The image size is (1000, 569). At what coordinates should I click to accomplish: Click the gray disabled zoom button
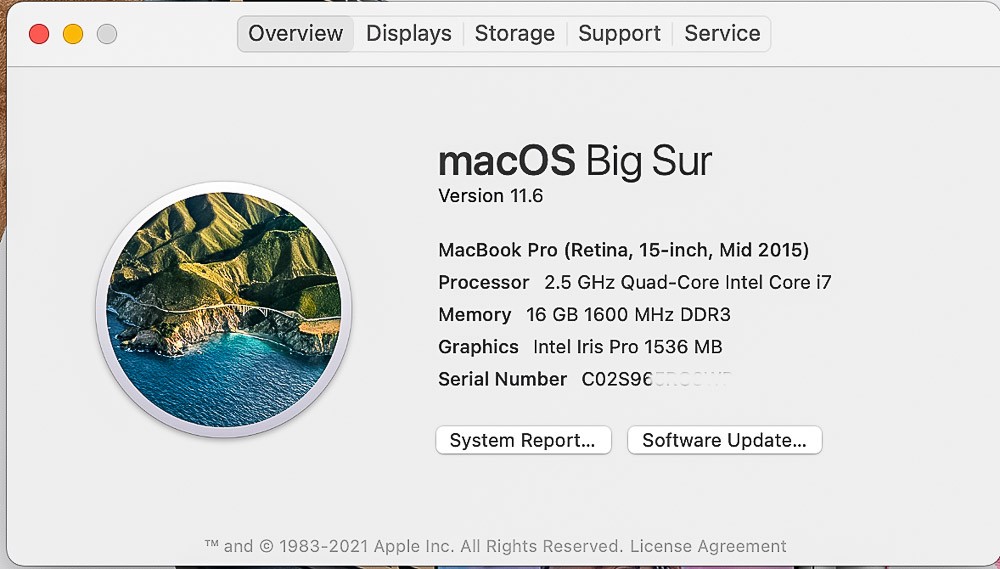(107, 34)
